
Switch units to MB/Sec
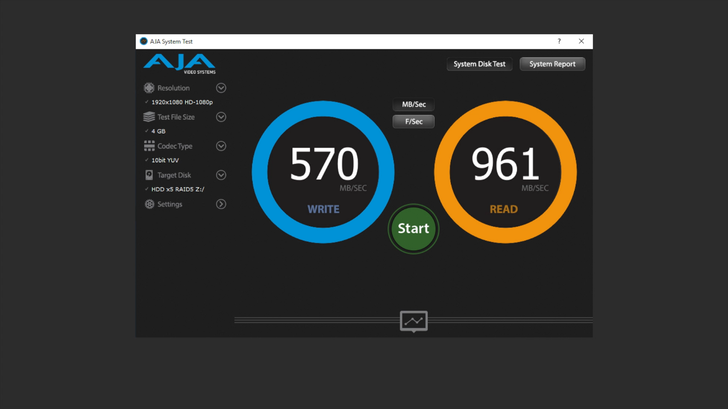413,105
